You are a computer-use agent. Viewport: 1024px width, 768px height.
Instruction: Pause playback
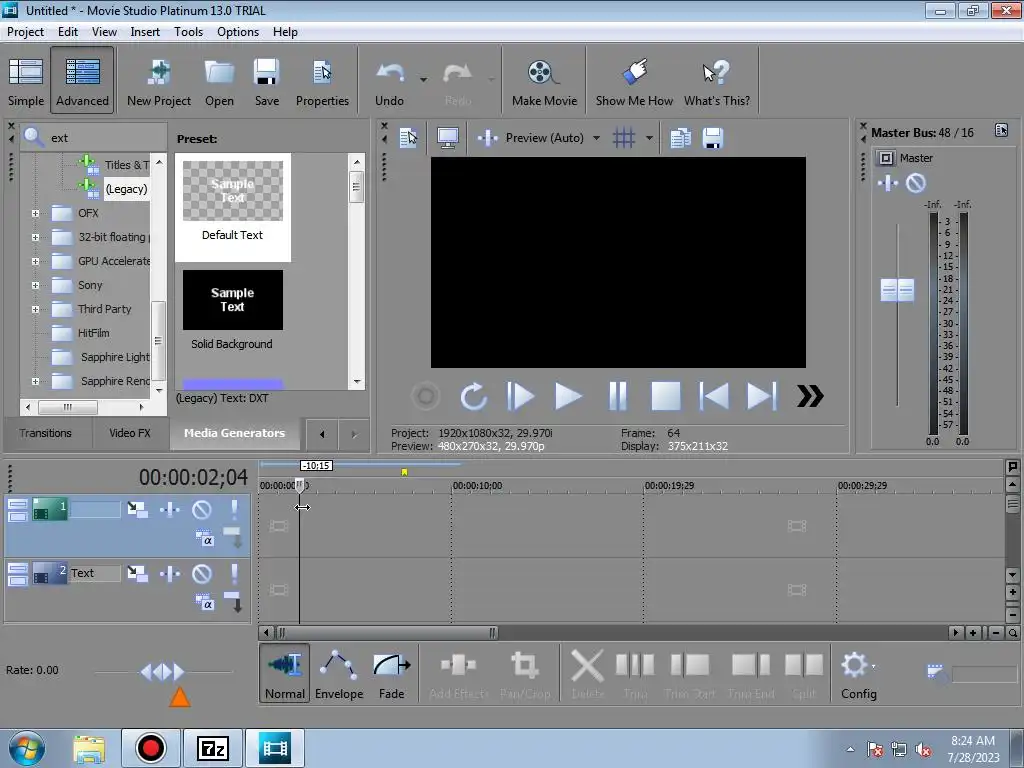617,396
